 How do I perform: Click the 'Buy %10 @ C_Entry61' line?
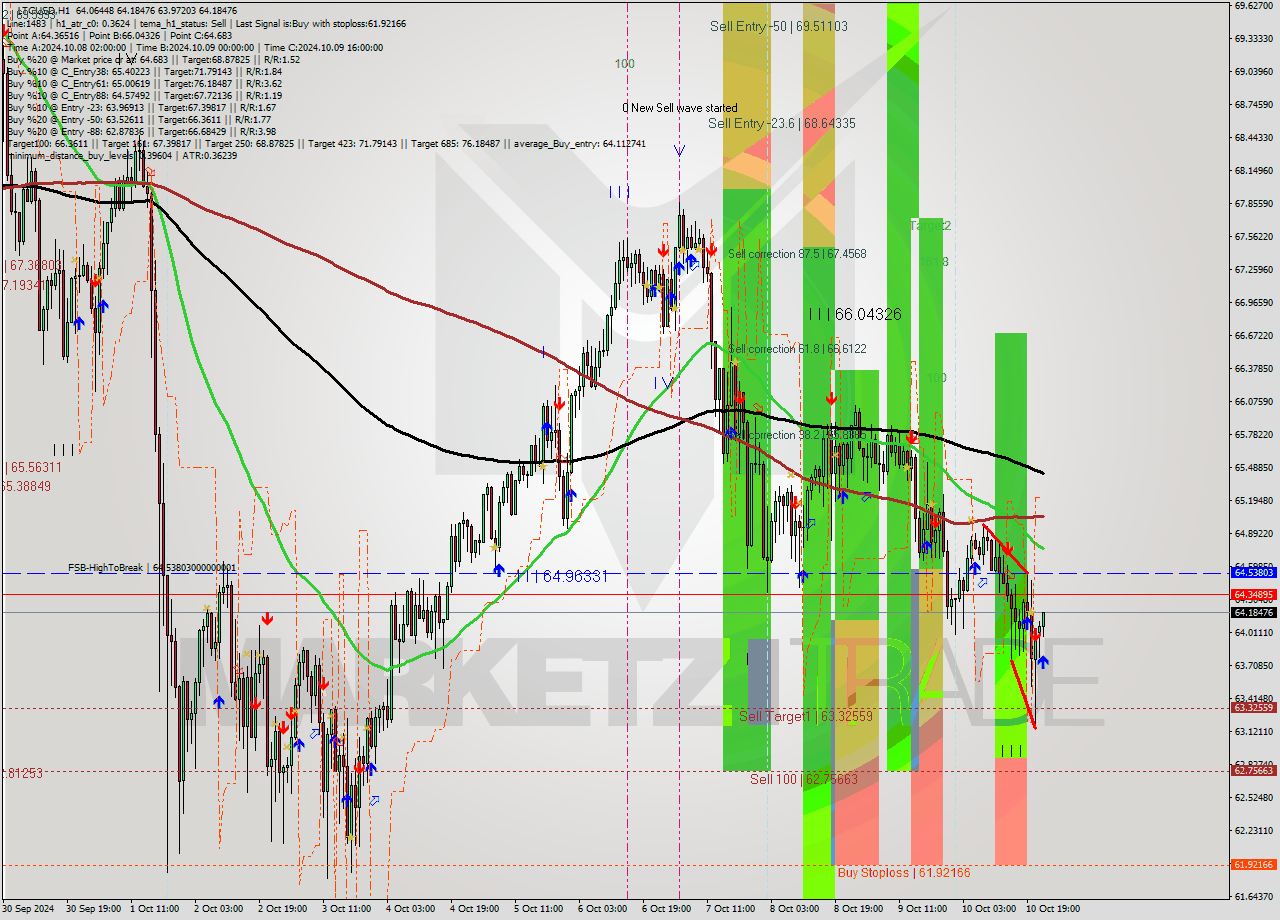tap(144, 83)
